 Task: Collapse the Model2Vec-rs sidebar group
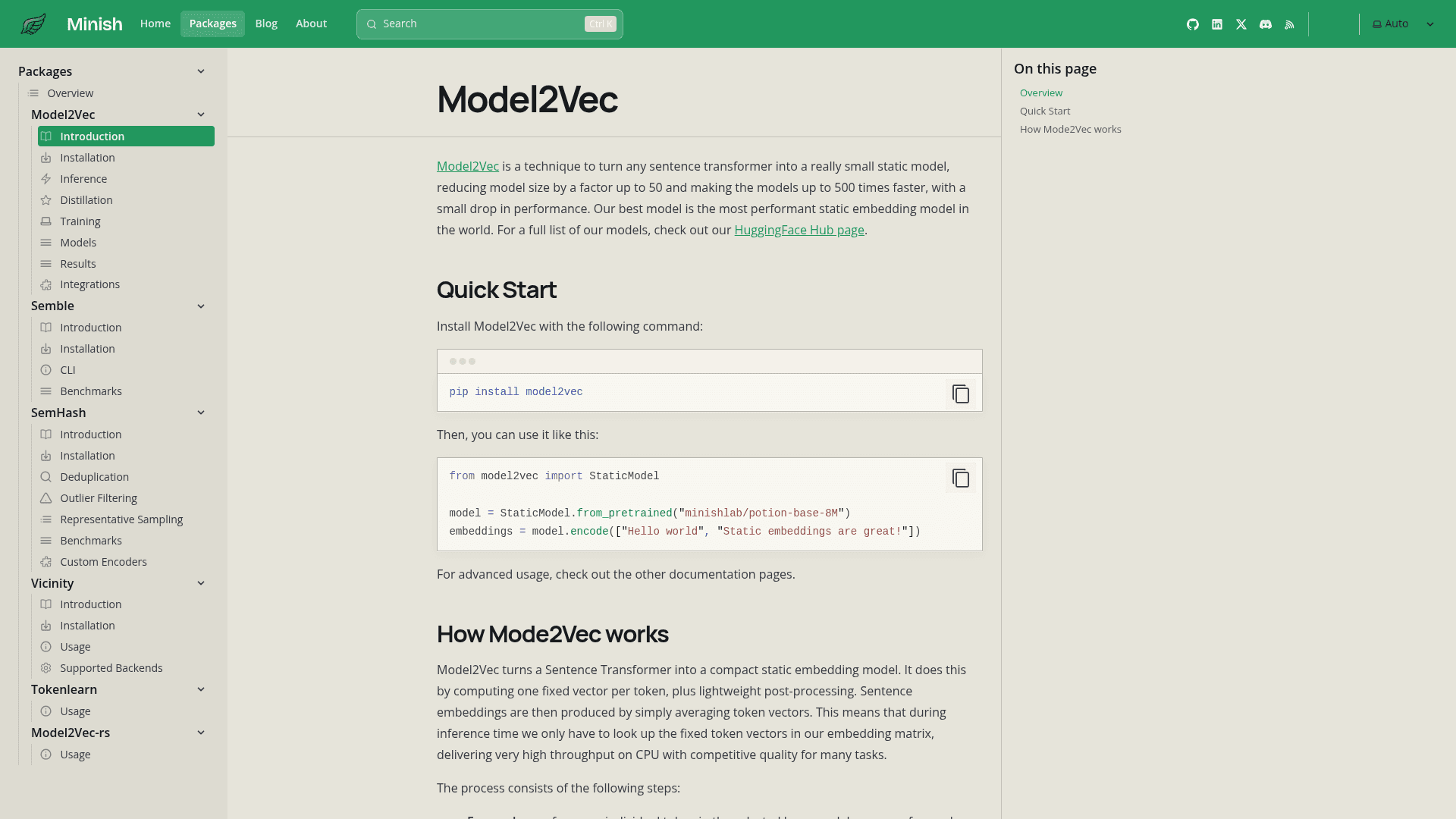coord(201,733)
